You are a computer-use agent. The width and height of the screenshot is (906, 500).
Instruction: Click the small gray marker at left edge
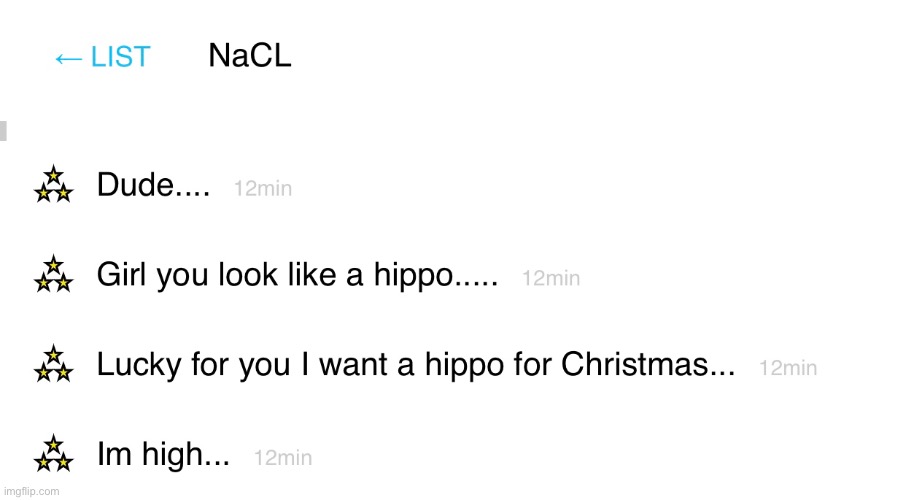(x=3, y=130)
